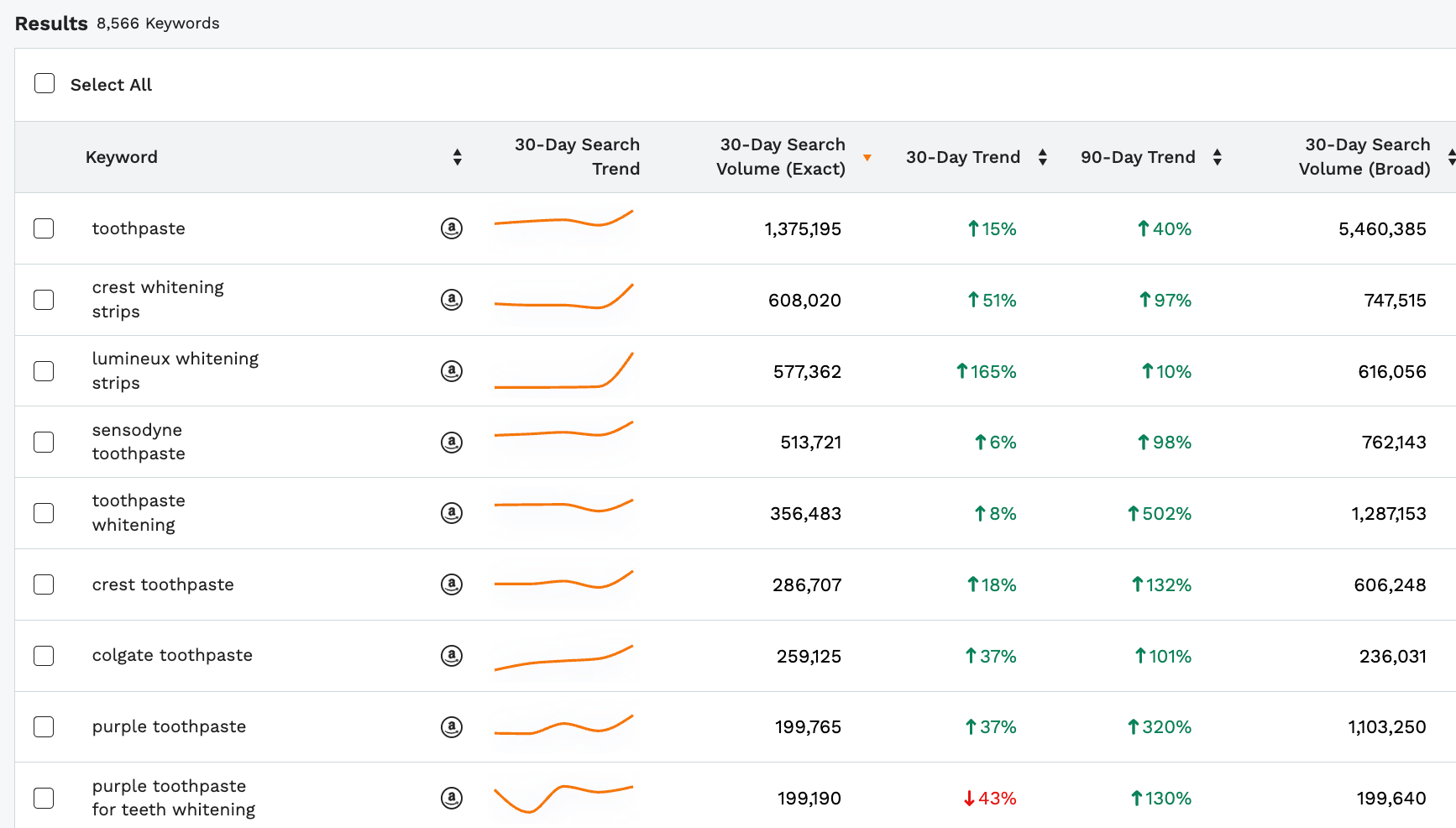Click the toothpaste keyword text
Screen dimensions: 1456x828
139,228
